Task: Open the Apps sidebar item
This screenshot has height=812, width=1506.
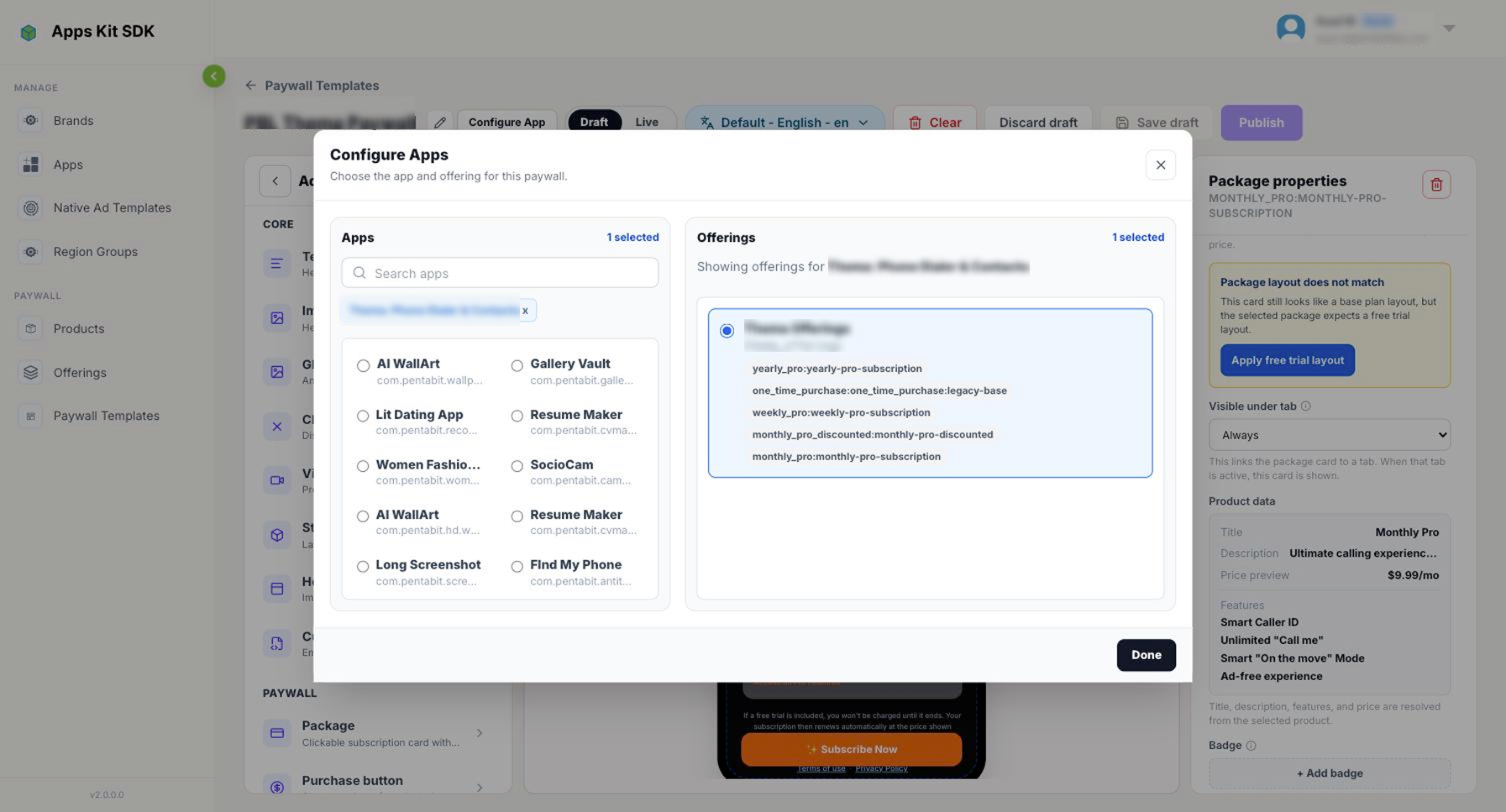Action: [x=68, y=165]
